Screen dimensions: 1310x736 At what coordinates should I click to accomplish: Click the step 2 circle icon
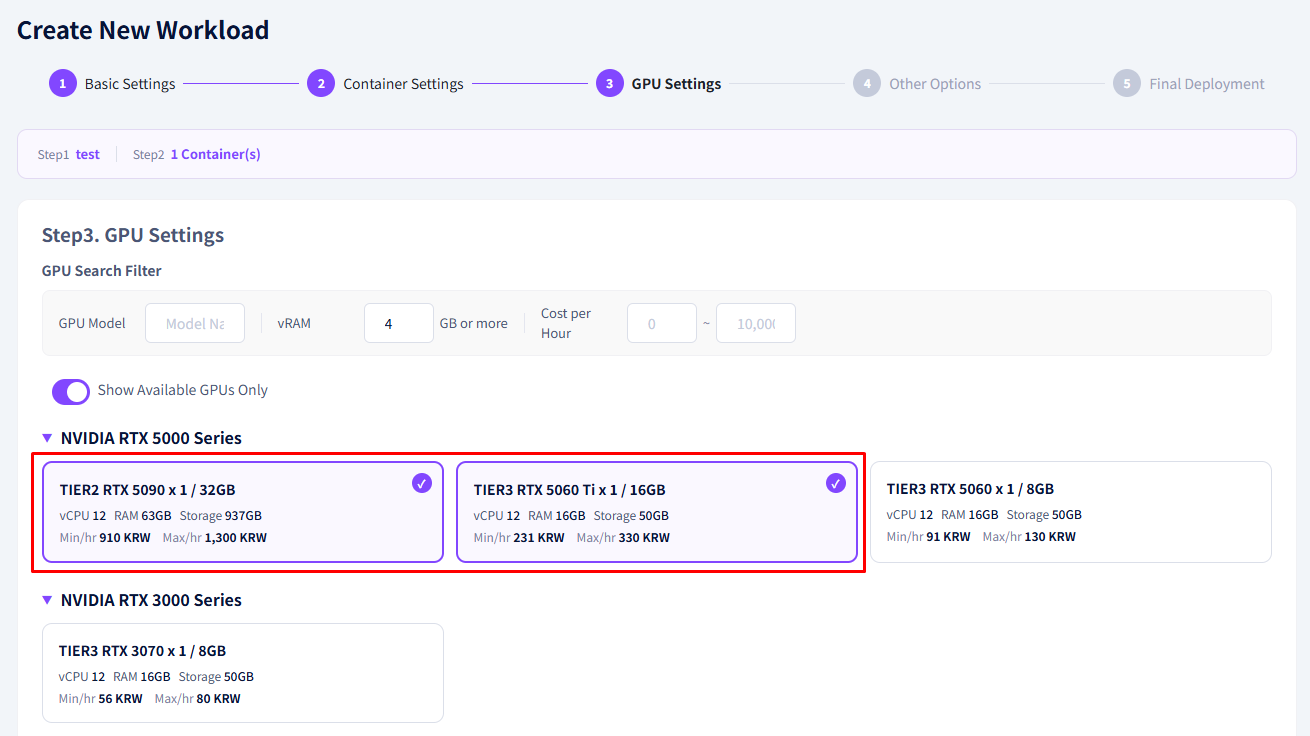pos(320,83)
